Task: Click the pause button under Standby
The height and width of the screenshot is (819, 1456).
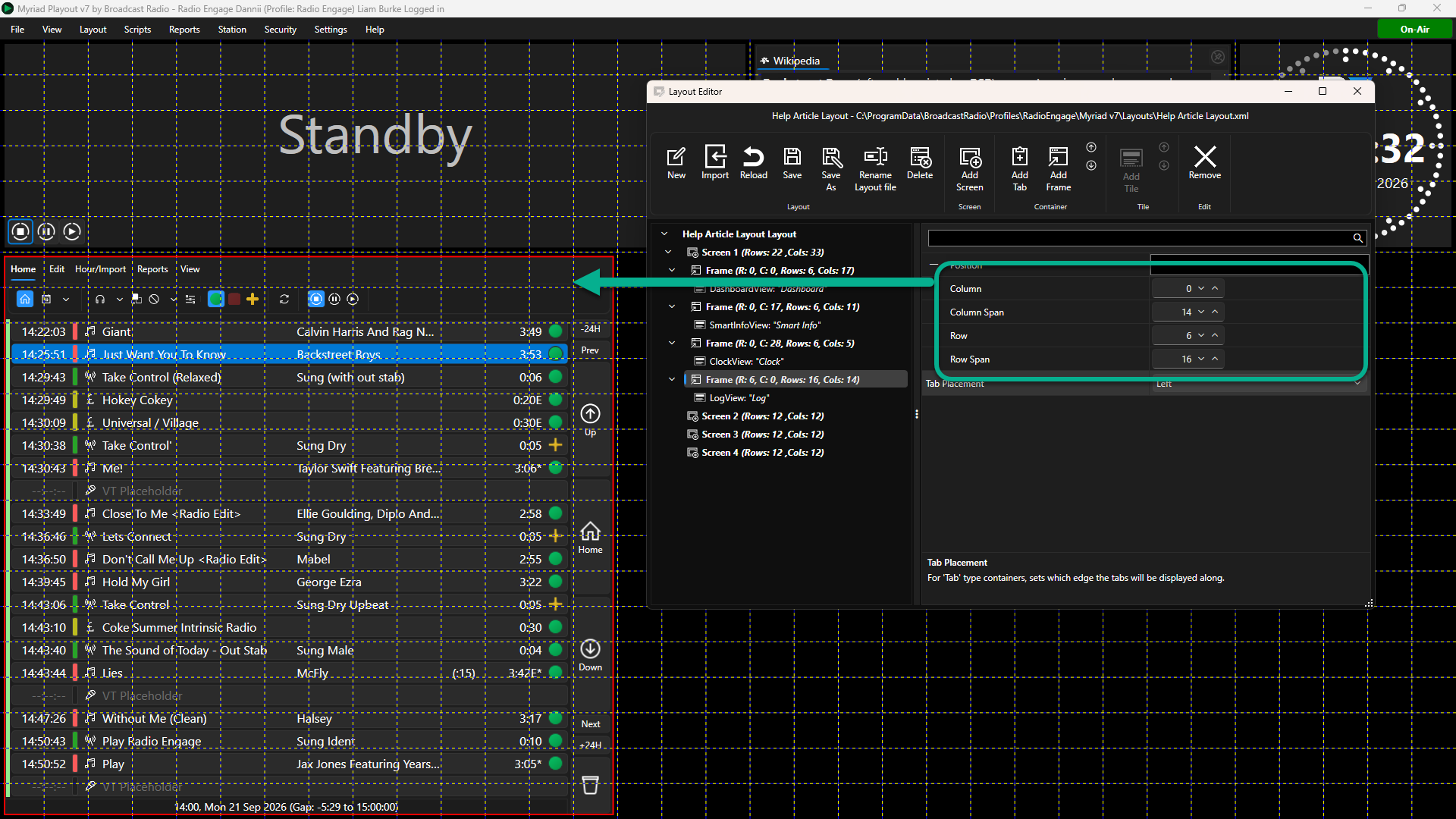Action: [x=46, y=231]
